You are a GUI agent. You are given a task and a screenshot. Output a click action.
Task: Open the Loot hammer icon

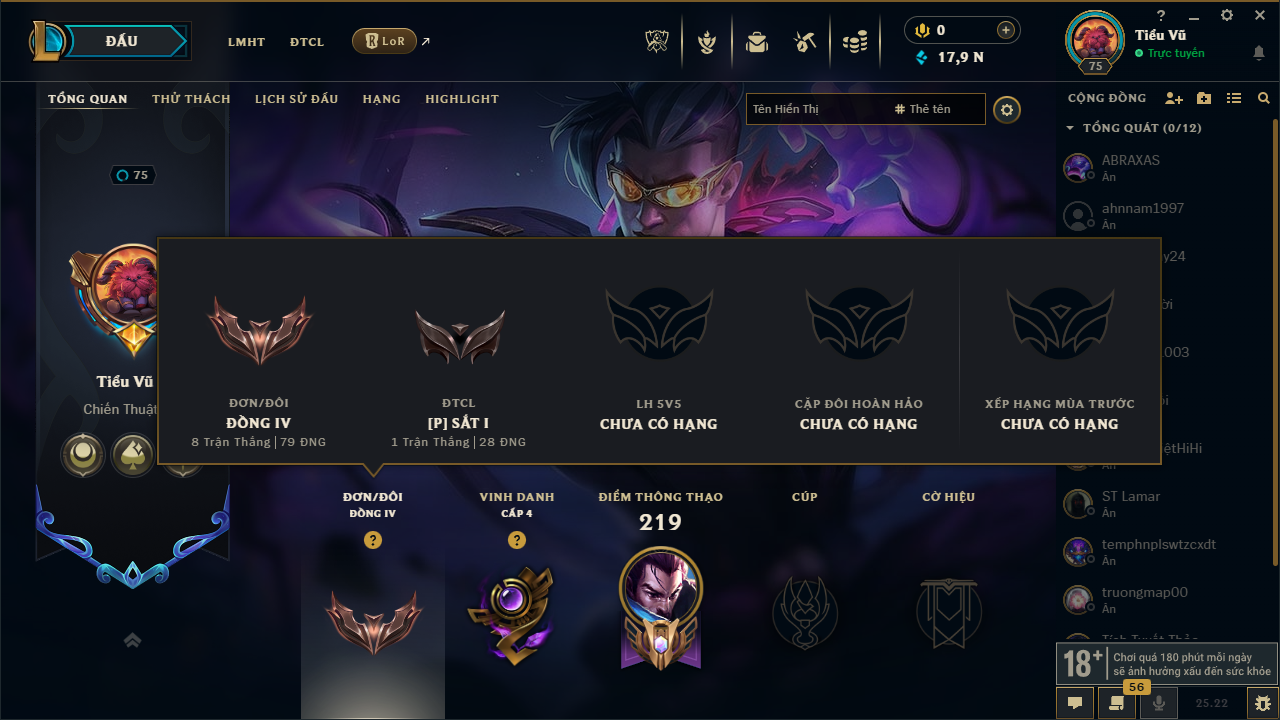[x=805, y=42]
